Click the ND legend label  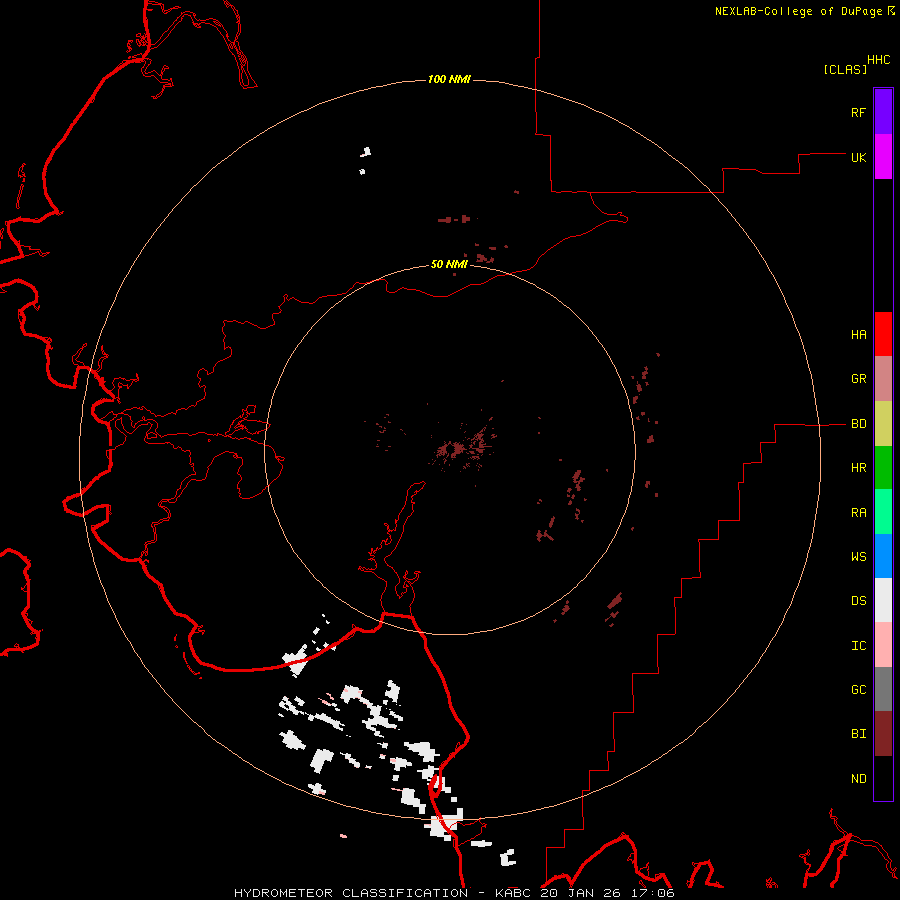point(858,779)
